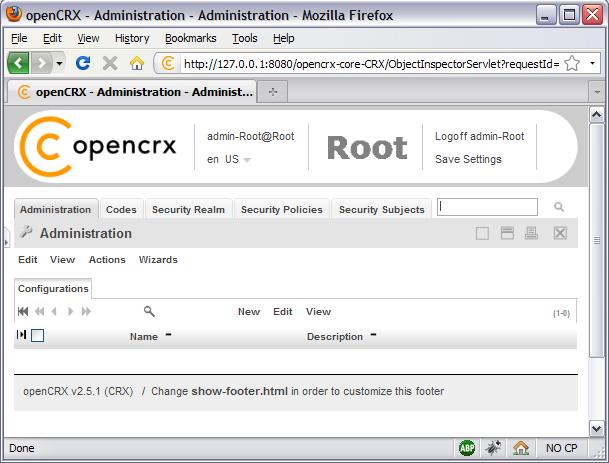Click the column-width toggle icon beside checkbox
This screenshot has width=609, height=463.
[x=22, y=334]
